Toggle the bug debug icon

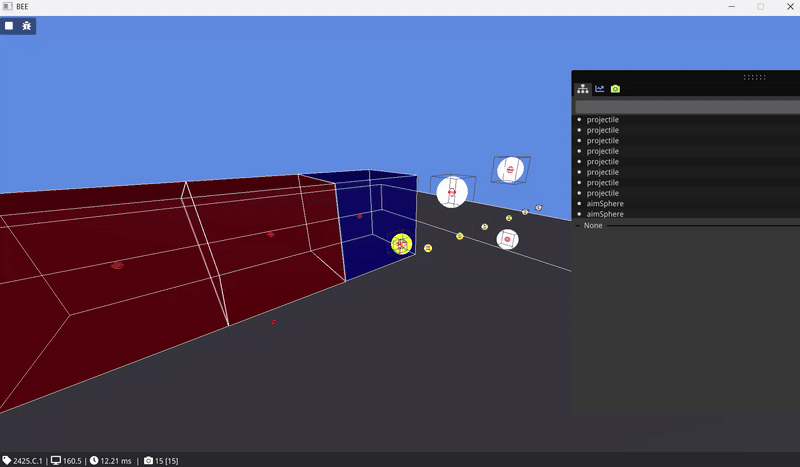[x=26, y=25]
